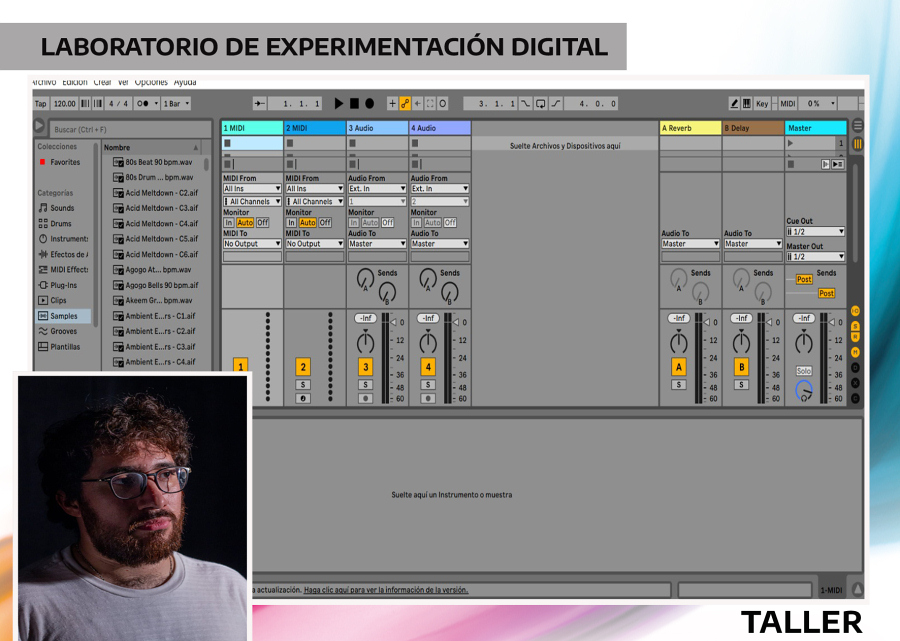
Task: Open the Archivo menu
Action: pos(44,83)
